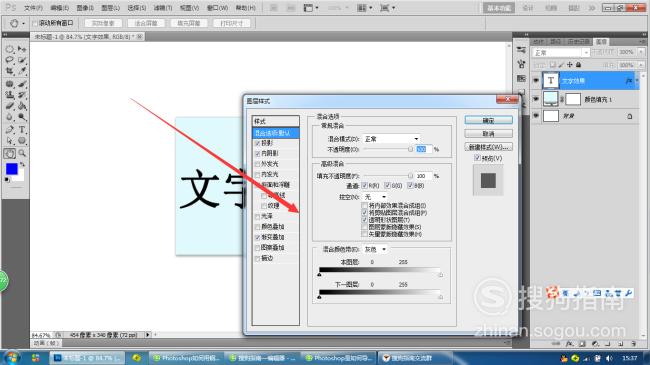
Task: Hide the 背景 layer
Action: point(536,116)
